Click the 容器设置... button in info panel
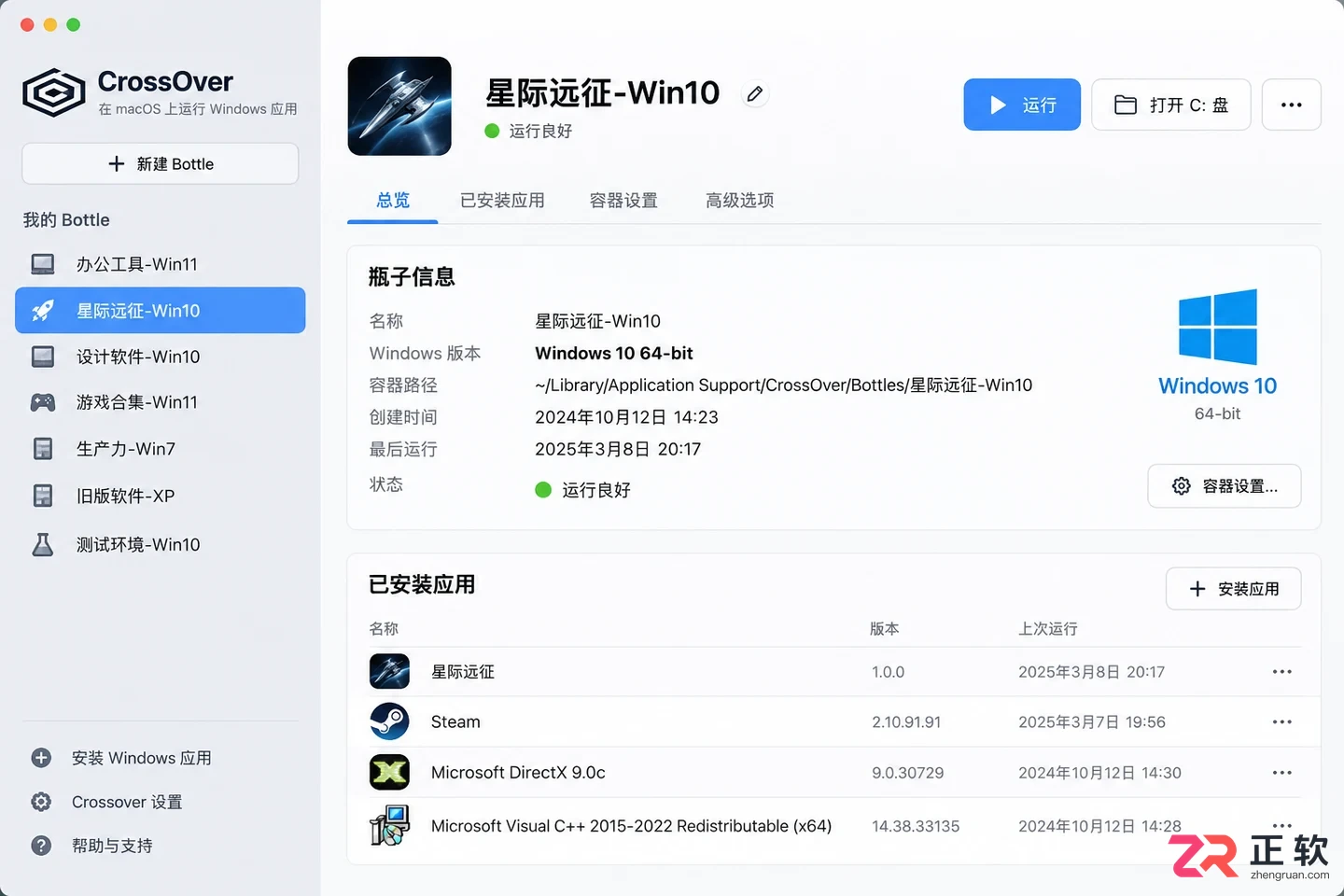This screenshot has height=896, width=1344. [x=1225, y=486]
